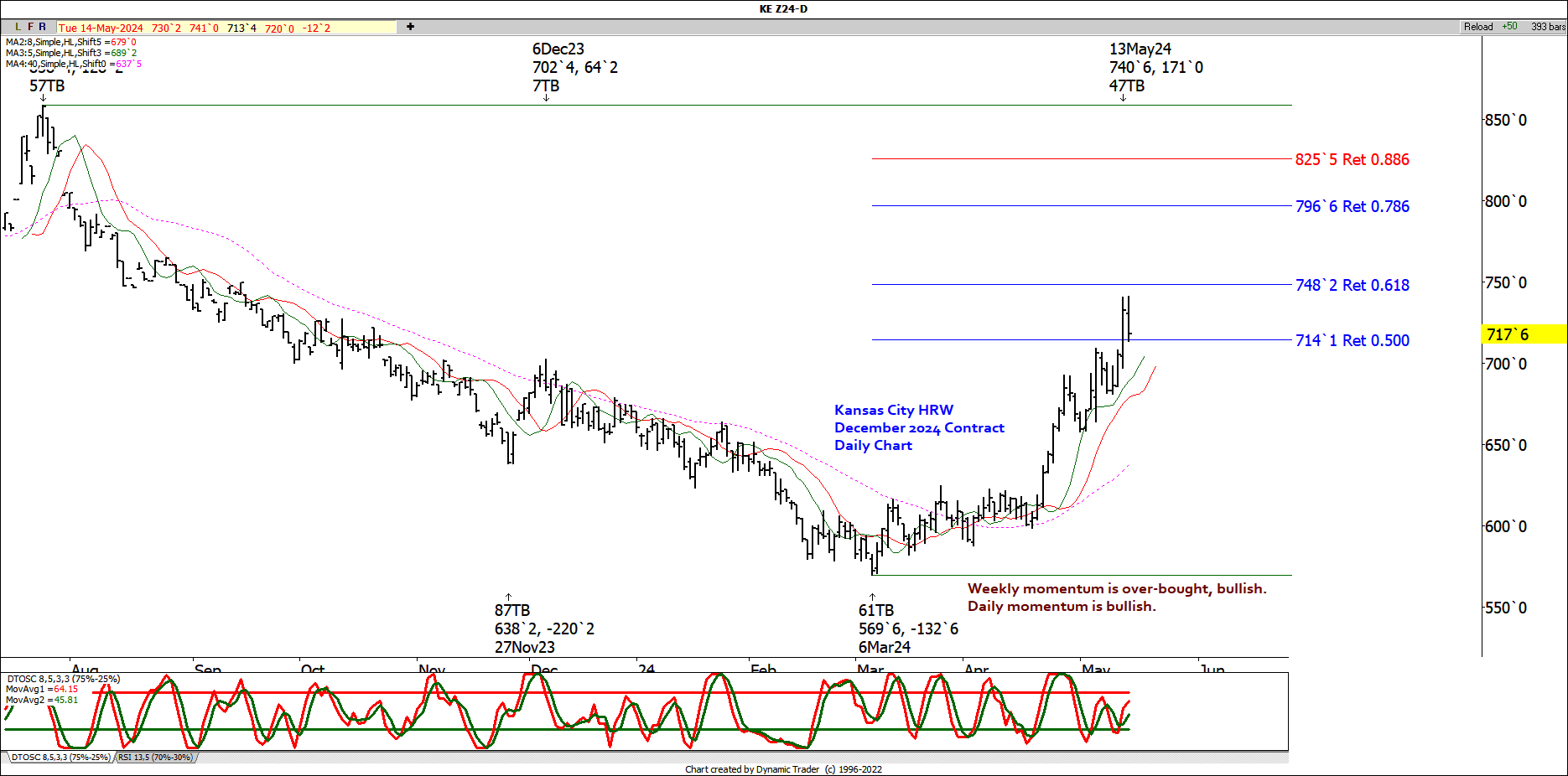Viewport: 1568px width, 776px height.
Task: Click the MA4:40 moving average label
Action: (74, 64)
